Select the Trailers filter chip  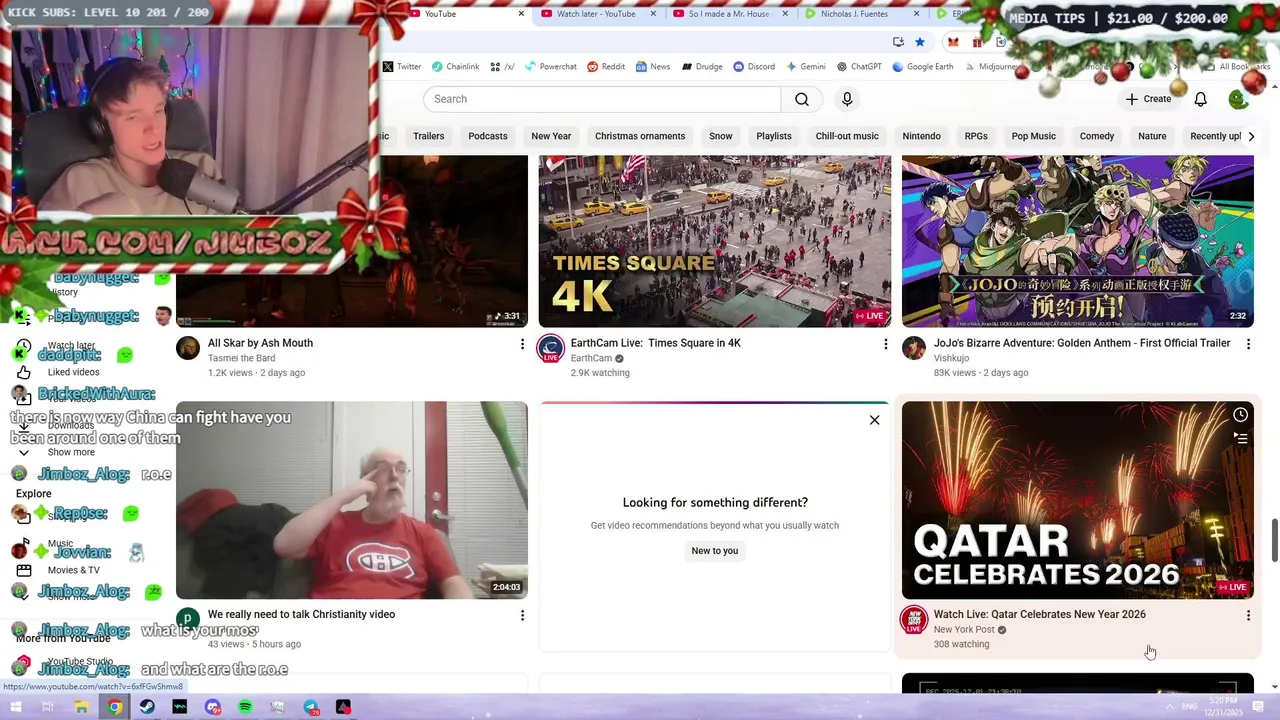428,136
